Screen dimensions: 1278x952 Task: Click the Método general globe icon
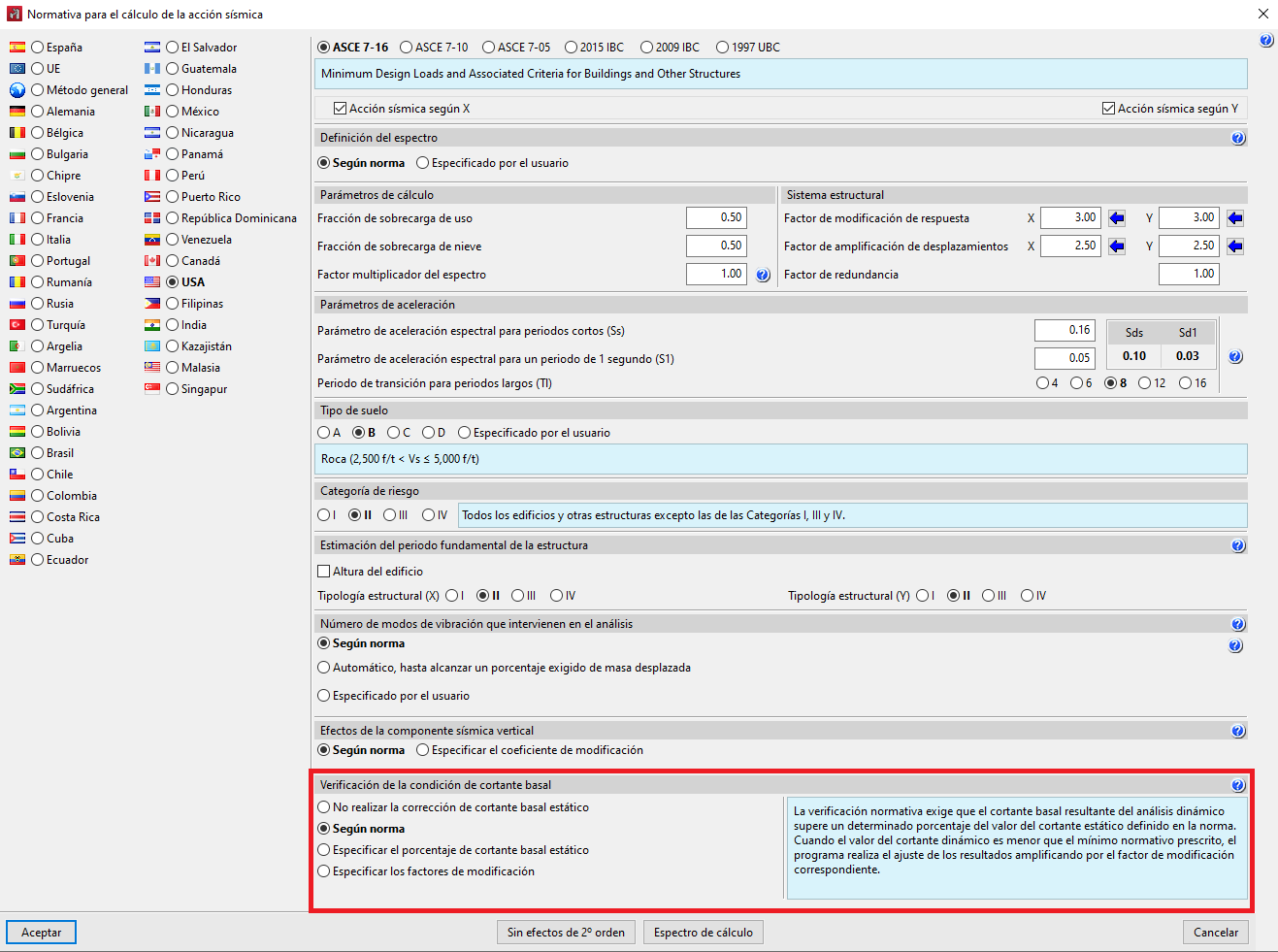(x=17, y=90)
